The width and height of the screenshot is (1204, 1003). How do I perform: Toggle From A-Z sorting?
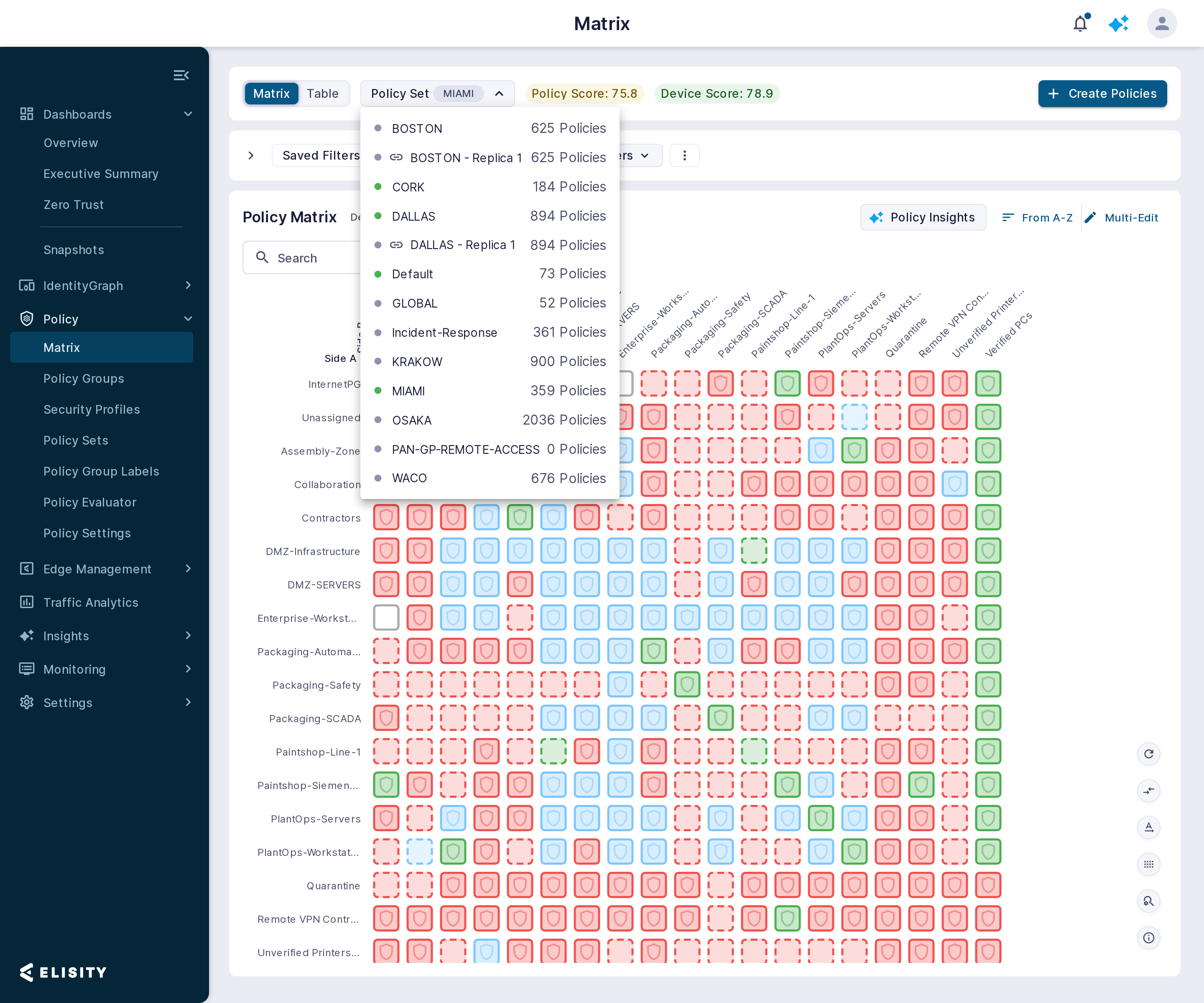pyautogui.click(x=1037, y=218)
